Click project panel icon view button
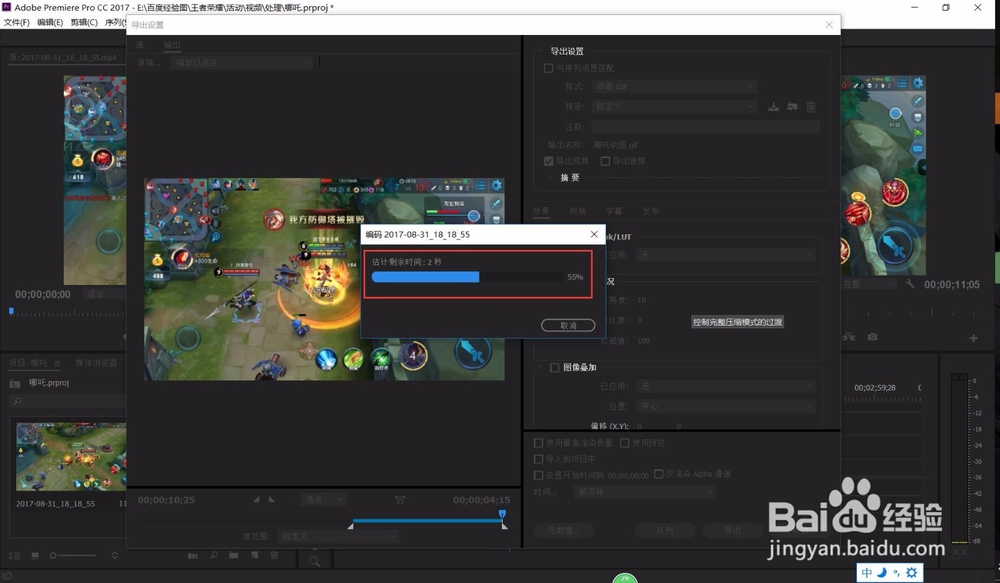The image size is (1000, 583). [x=35, y=556]
